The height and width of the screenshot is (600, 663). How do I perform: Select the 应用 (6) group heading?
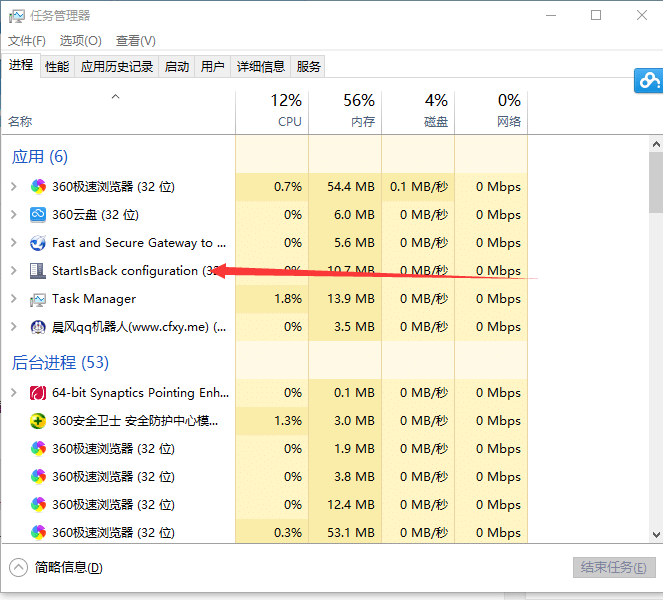pyautogui.click(x=39, y=157)
